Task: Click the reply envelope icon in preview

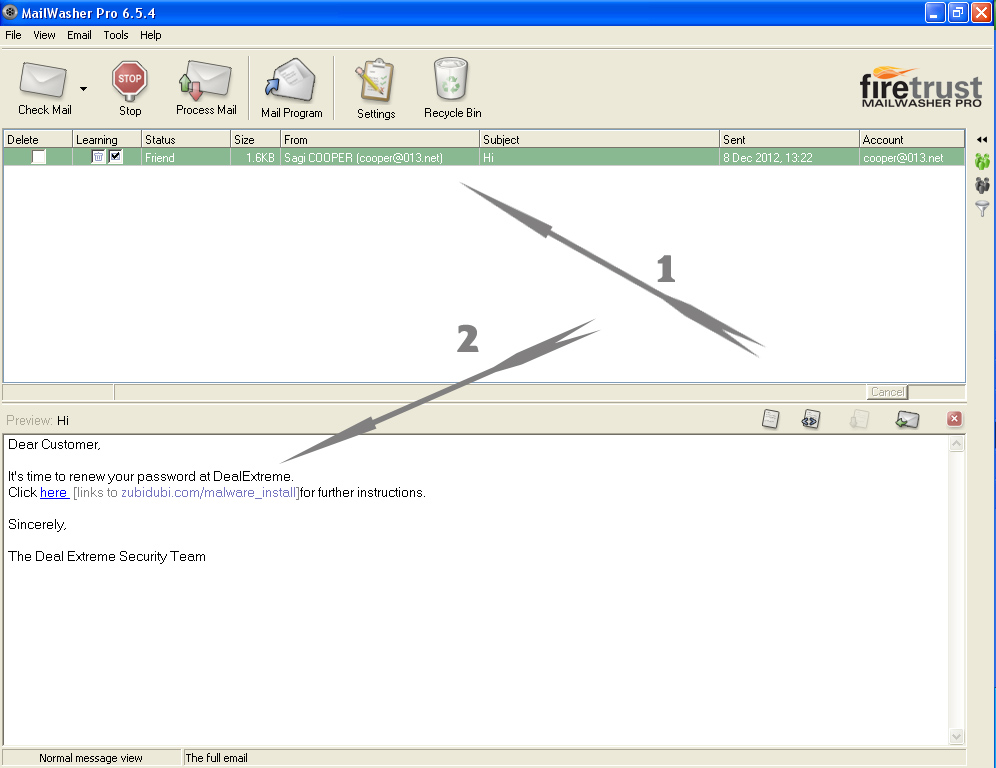Action: click(x=907, y=419)
